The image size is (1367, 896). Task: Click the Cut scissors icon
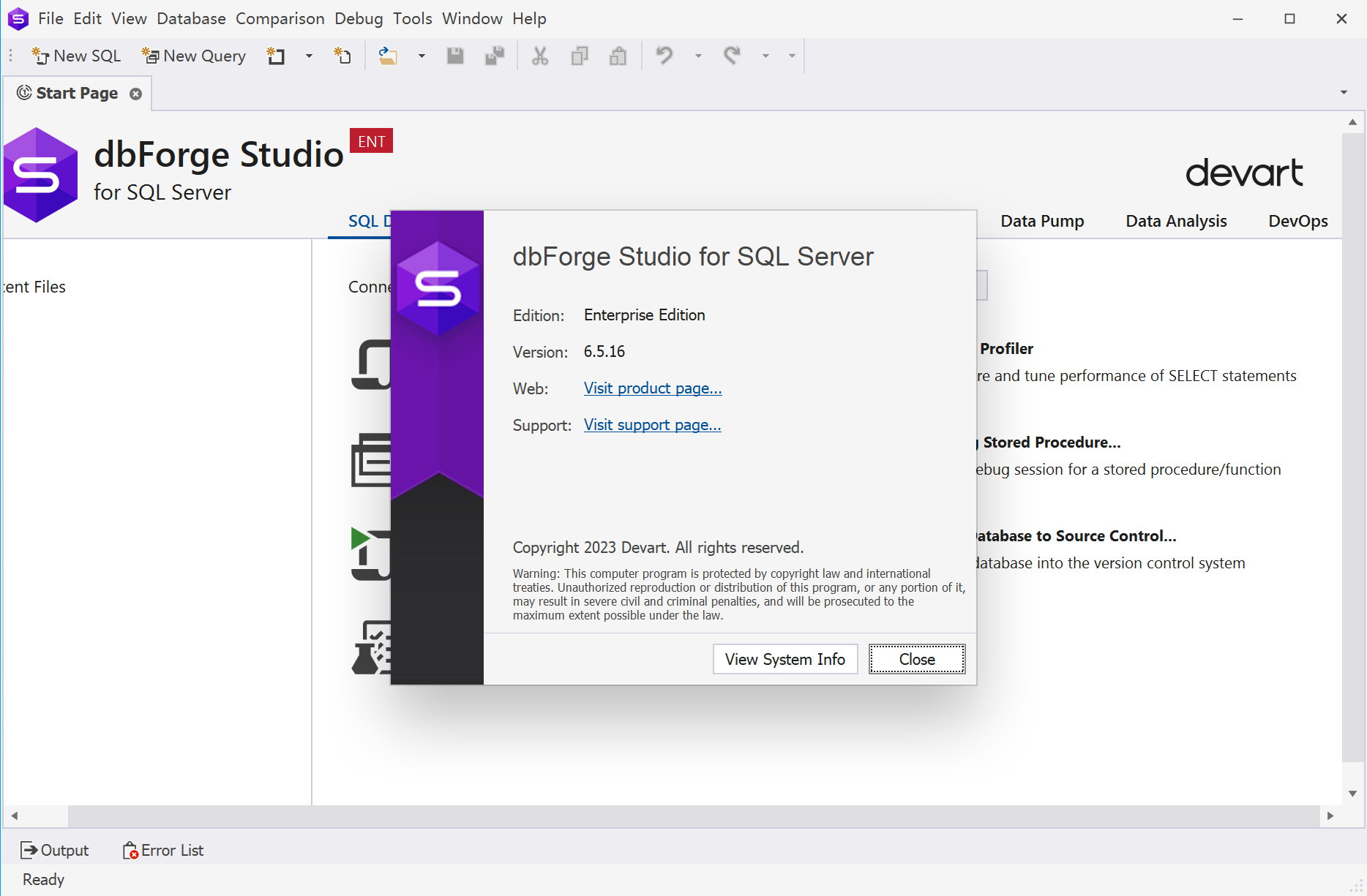[540, 56]
